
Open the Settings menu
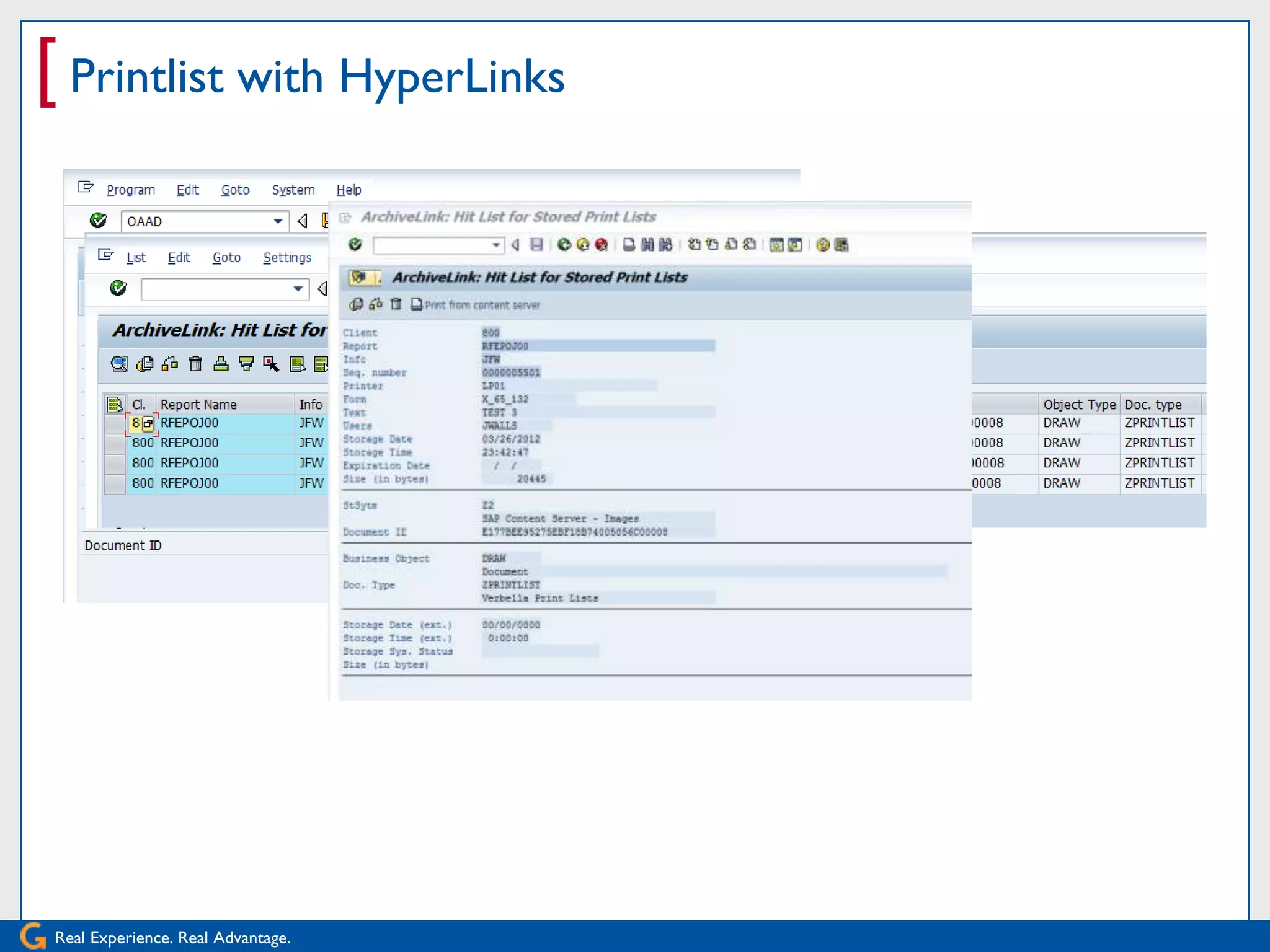[287, 257]
